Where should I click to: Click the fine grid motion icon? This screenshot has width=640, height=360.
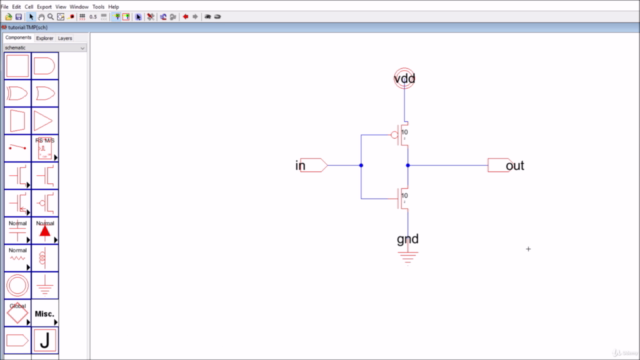point(104,17)
